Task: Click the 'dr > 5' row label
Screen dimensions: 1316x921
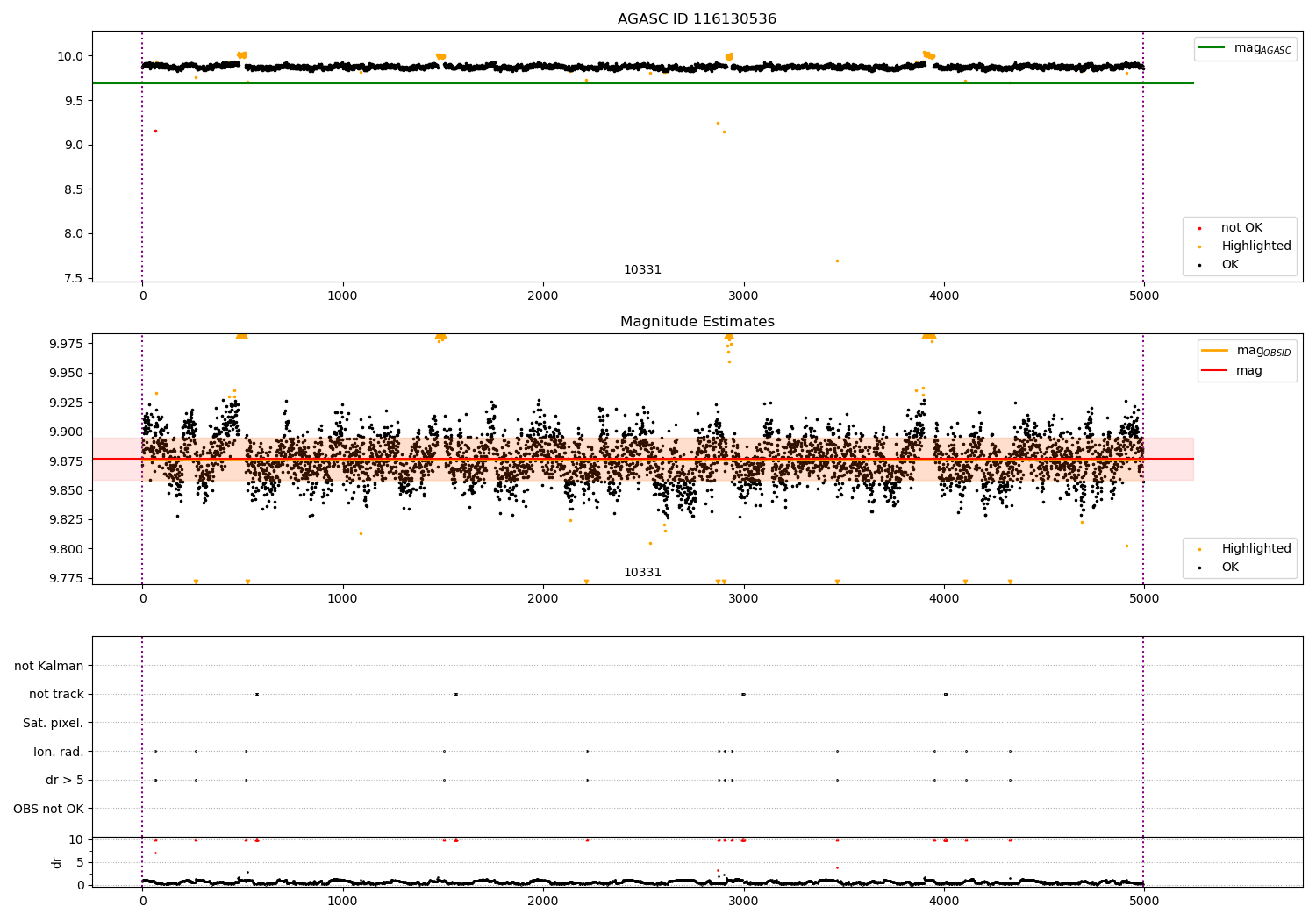Action: click(65, 780)
